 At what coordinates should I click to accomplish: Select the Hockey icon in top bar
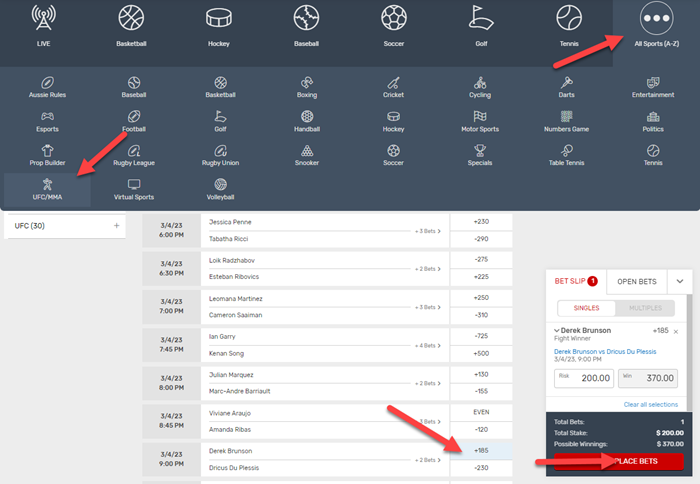220,18
